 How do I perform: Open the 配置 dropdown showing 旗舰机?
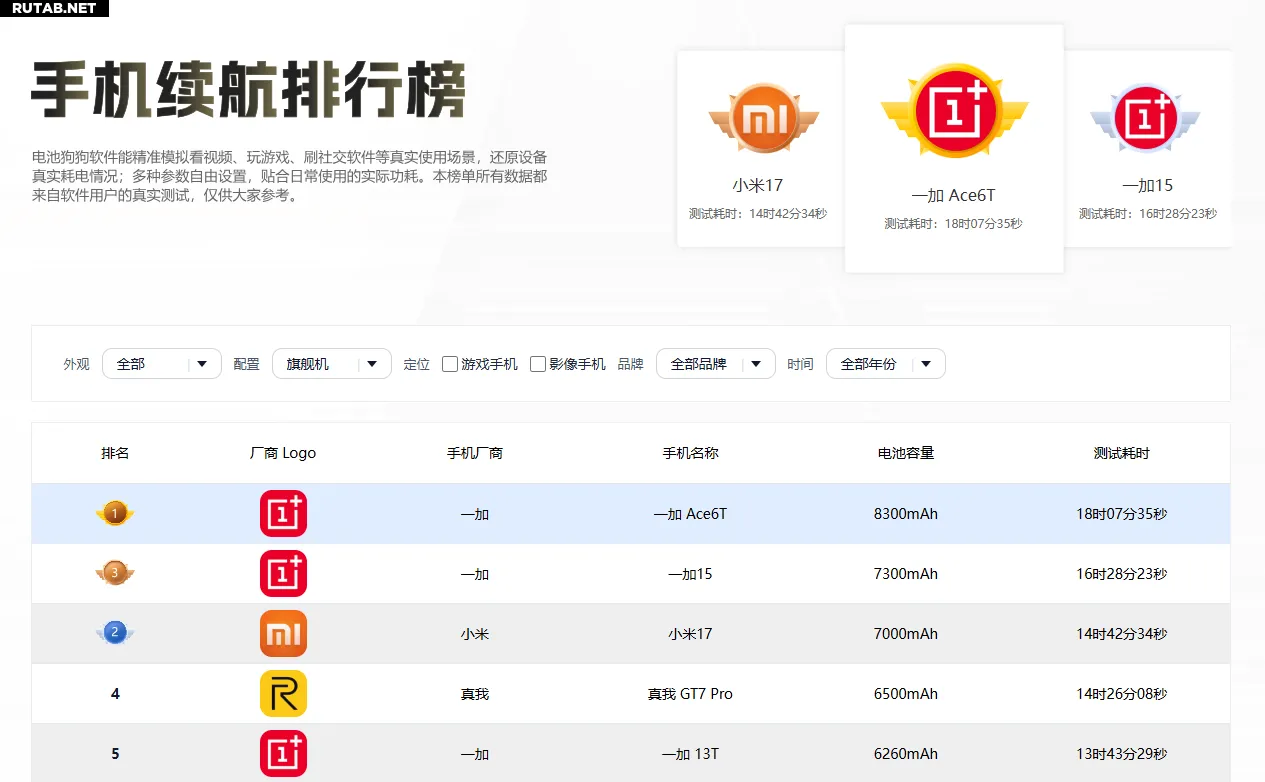tap(331, 364)
